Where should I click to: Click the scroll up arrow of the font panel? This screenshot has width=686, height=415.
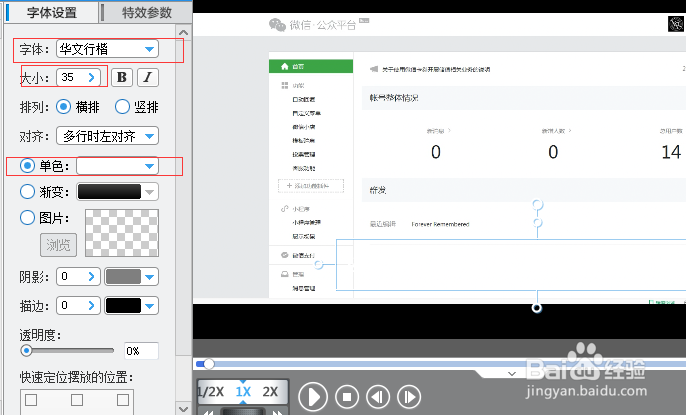tap(184, 32)
